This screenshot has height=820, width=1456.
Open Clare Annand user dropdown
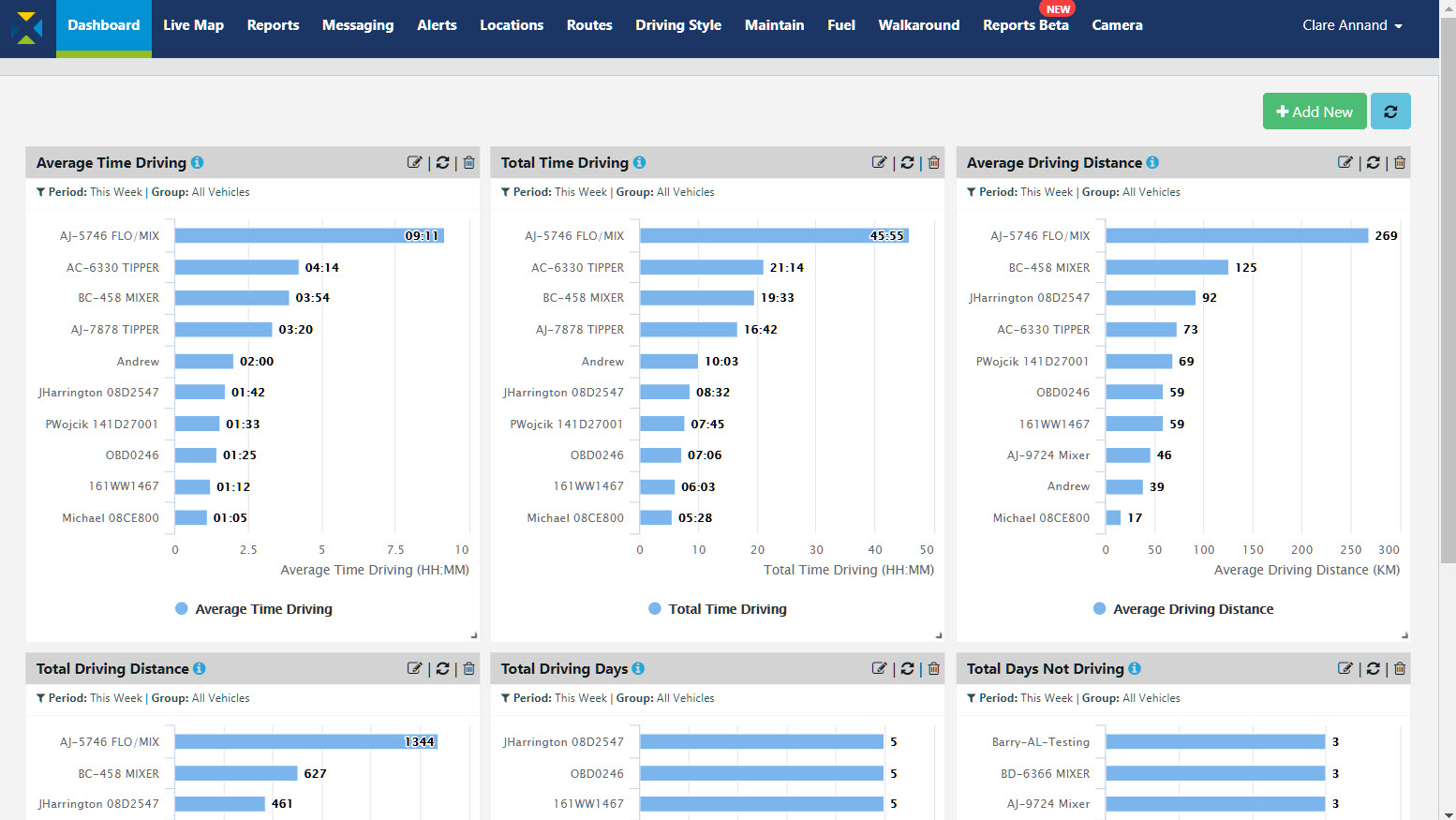(1351, 25)
